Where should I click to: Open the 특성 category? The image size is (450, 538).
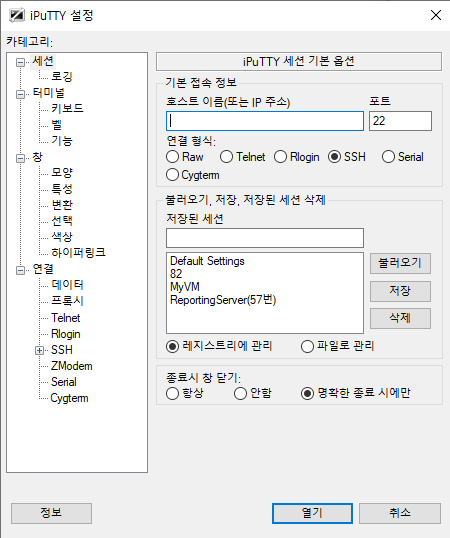(x=62, y=189)
